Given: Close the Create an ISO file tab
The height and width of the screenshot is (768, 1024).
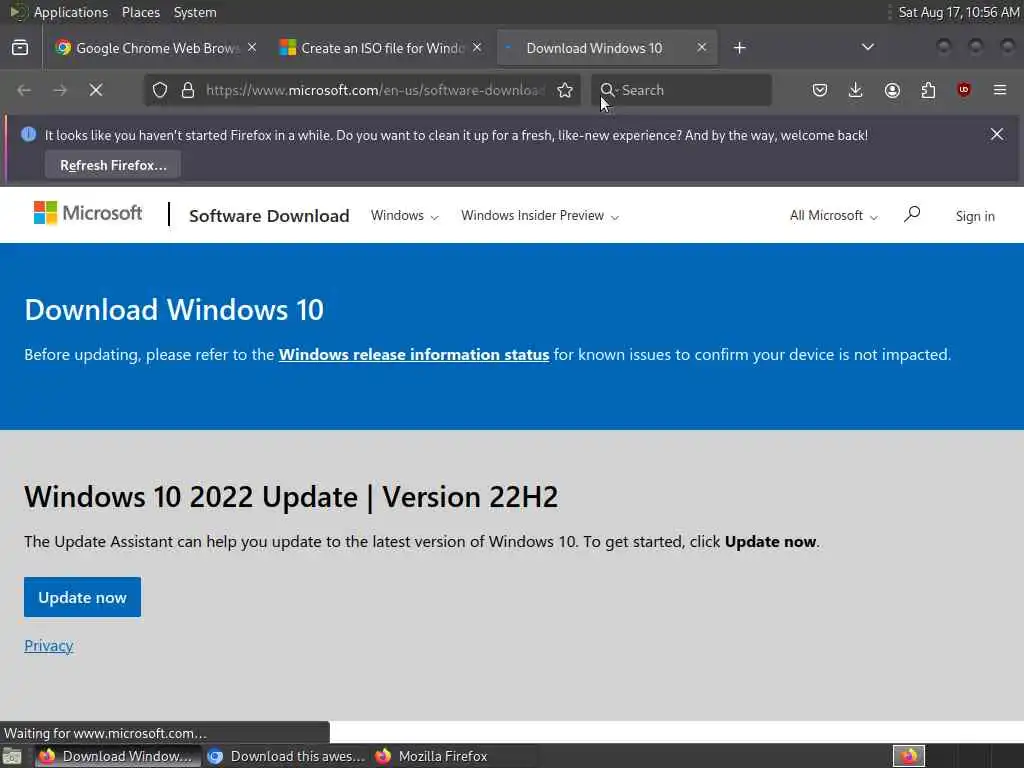Looking at the screenshot, I should click(x=477, y=48).
